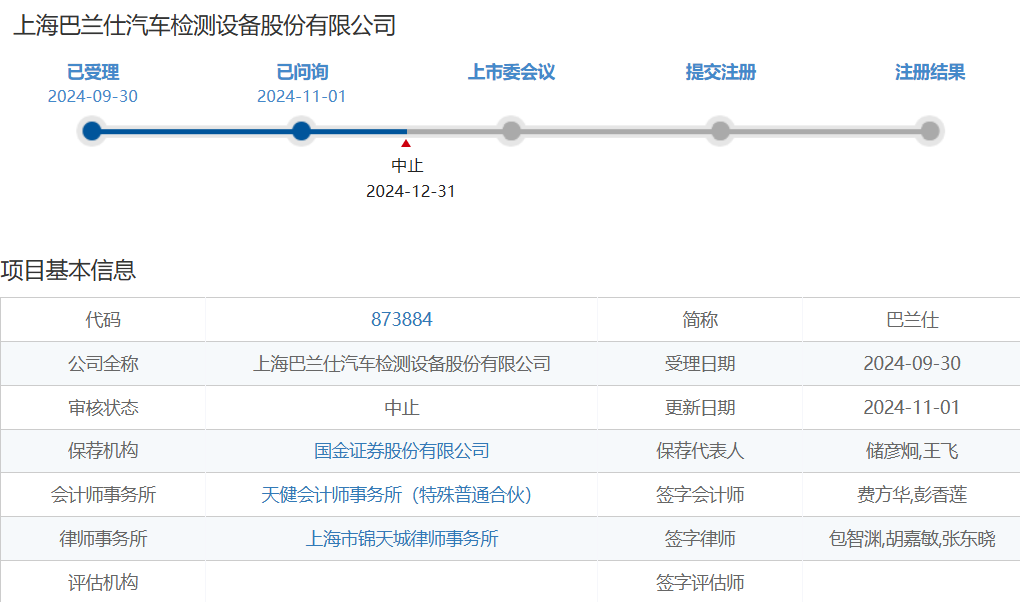Click the 律师事务所 label cell
The height and width of the screenshot is (602, 1020).
pos(103,539)
